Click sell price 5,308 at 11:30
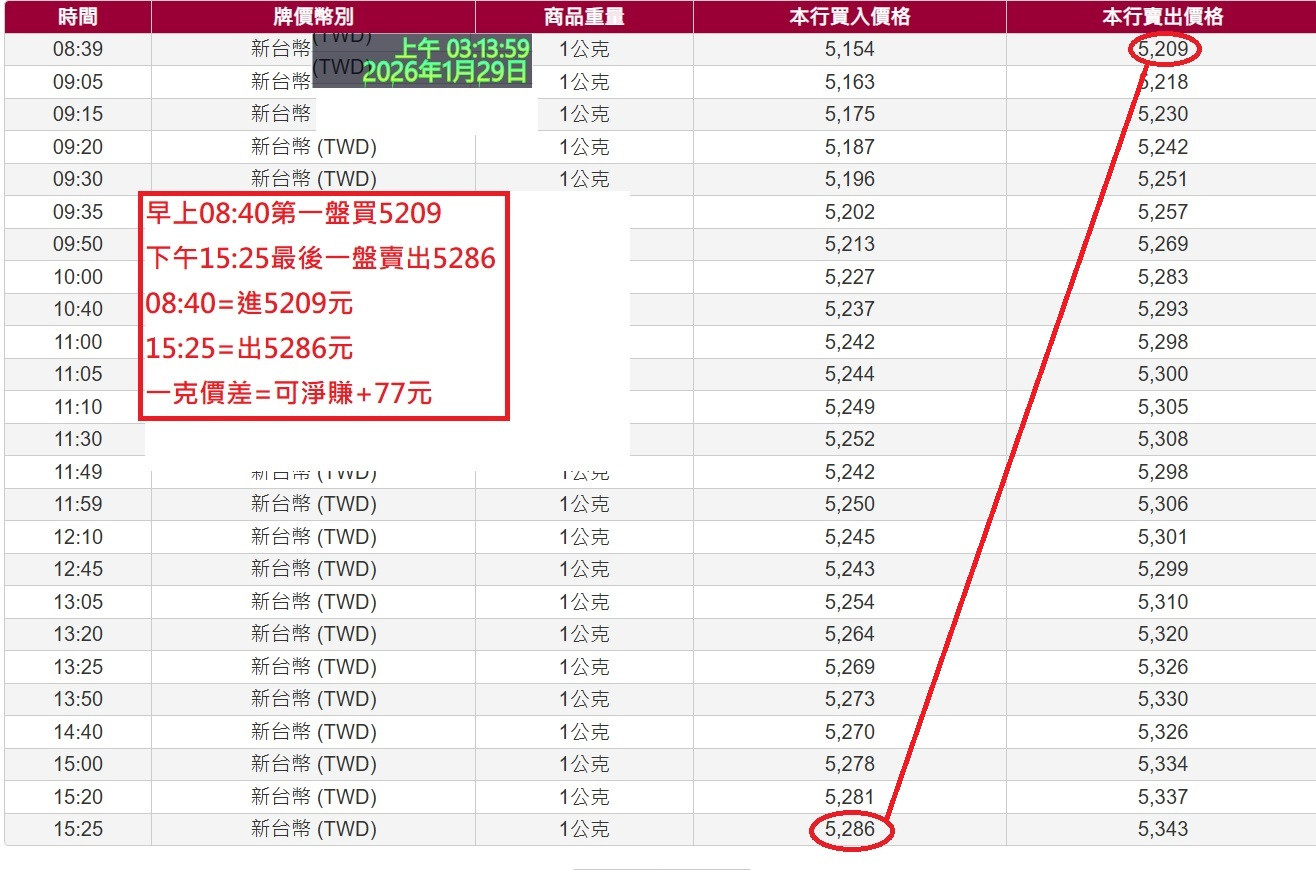1316x870 pixels. tap(1163, 439)
